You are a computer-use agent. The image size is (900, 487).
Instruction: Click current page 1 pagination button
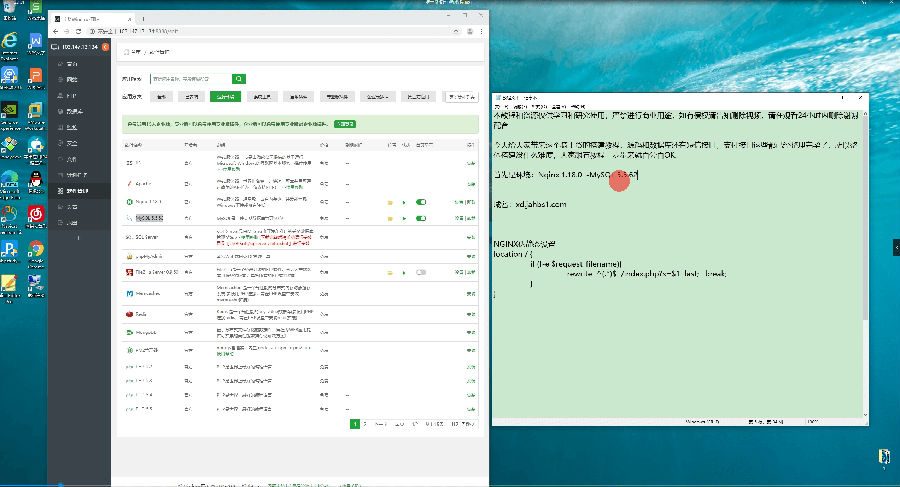point(355,424)
